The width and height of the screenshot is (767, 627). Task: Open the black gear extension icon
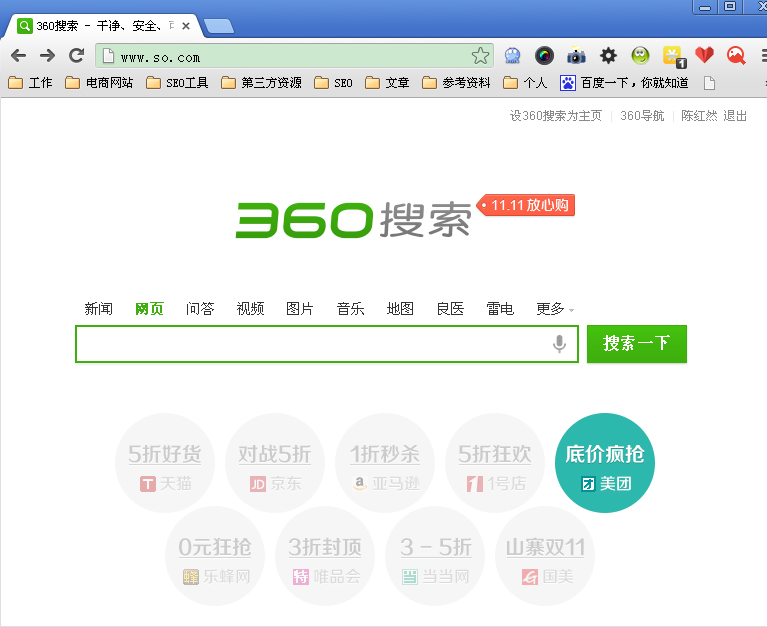click(x=608, y=56)
